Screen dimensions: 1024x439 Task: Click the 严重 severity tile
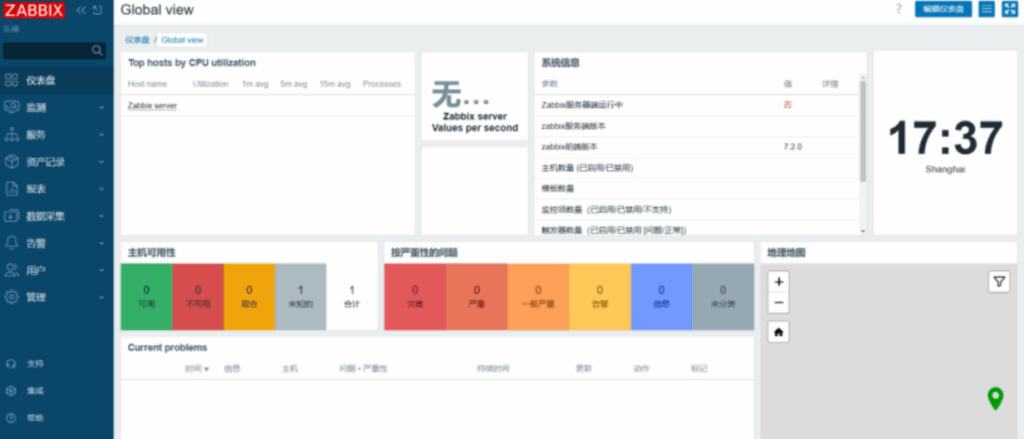click(477, 297)
